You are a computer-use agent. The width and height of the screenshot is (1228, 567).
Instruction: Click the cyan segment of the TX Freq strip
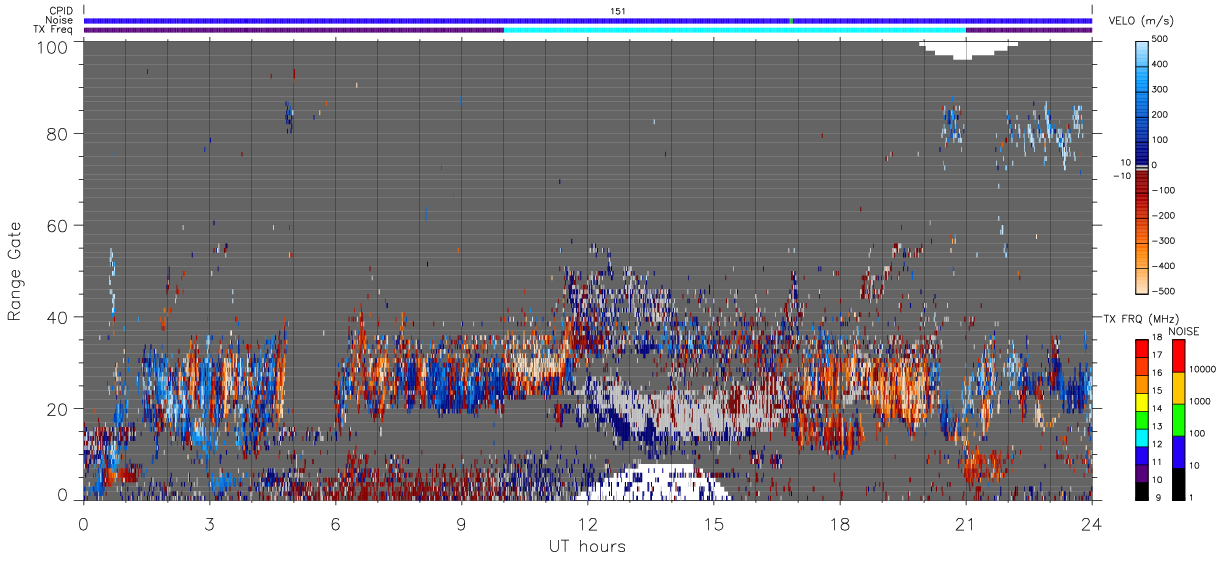[735, 30]
